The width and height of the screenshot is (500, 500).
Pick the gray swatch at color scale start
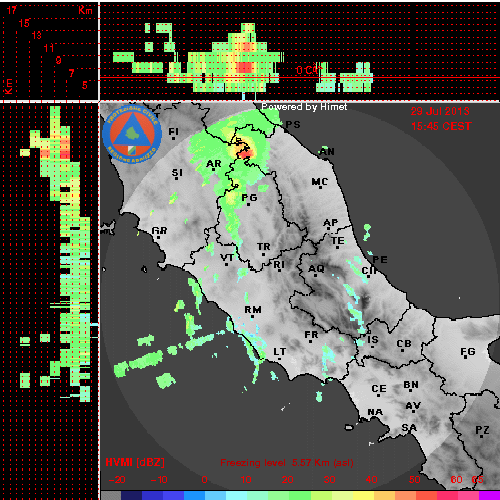tap(111, 495)
